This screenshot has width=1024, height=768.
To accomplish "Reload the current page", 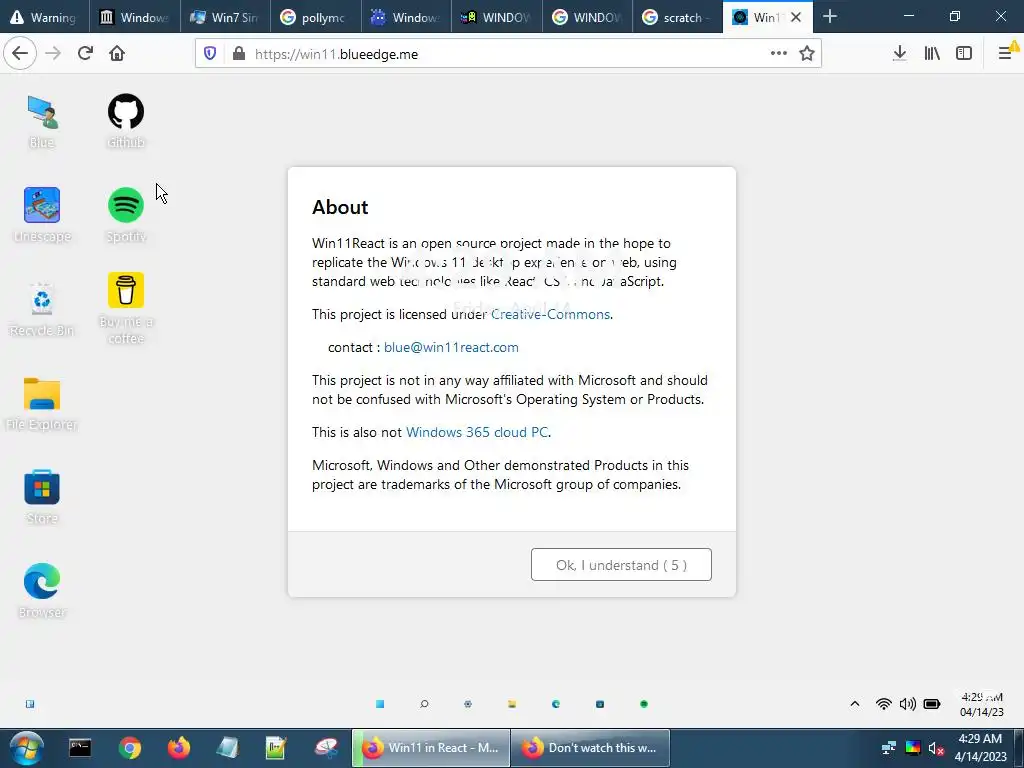I will (86, 54).
